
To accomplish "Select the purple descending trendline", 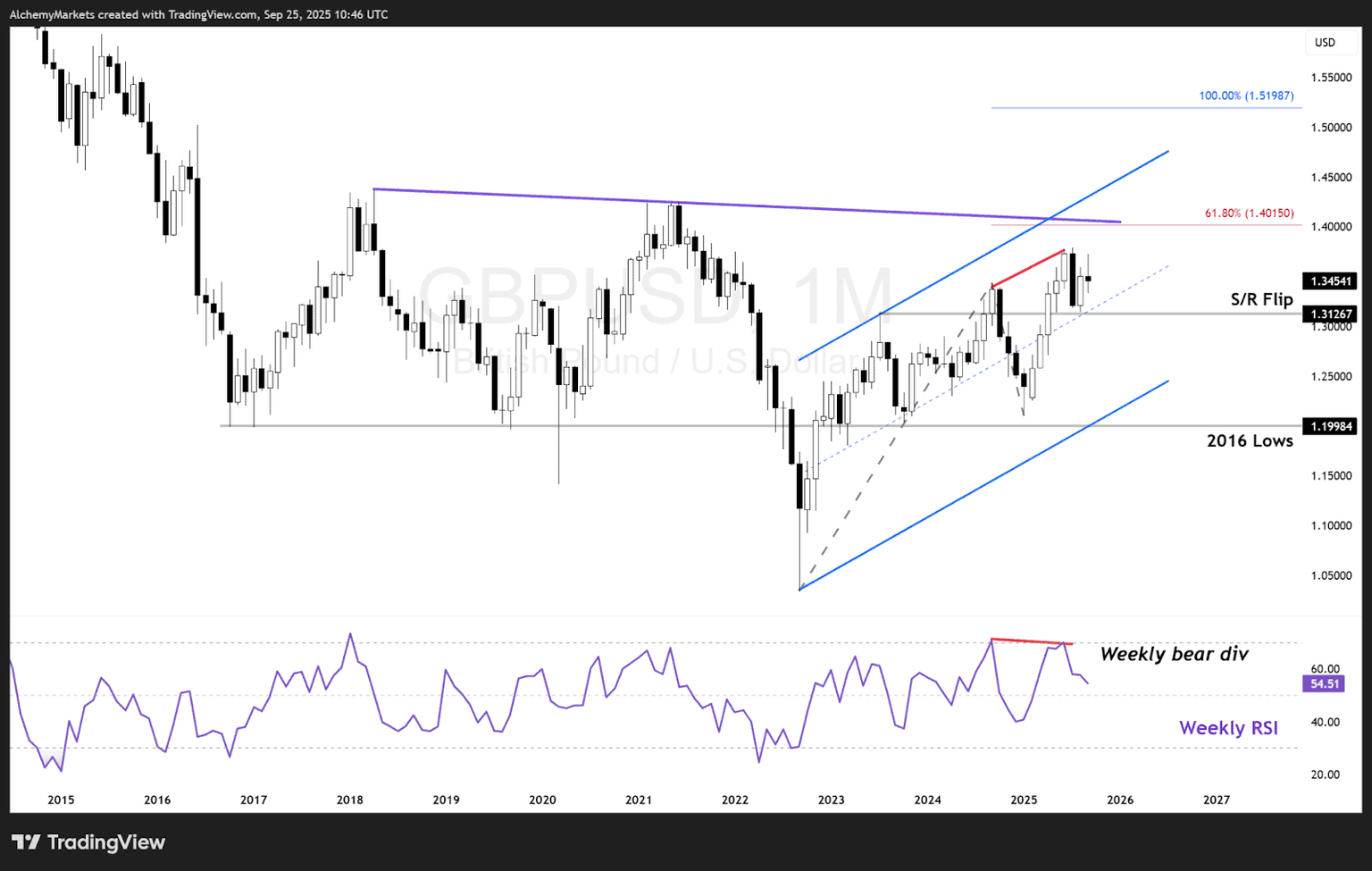I will click(x=747, y=205).
